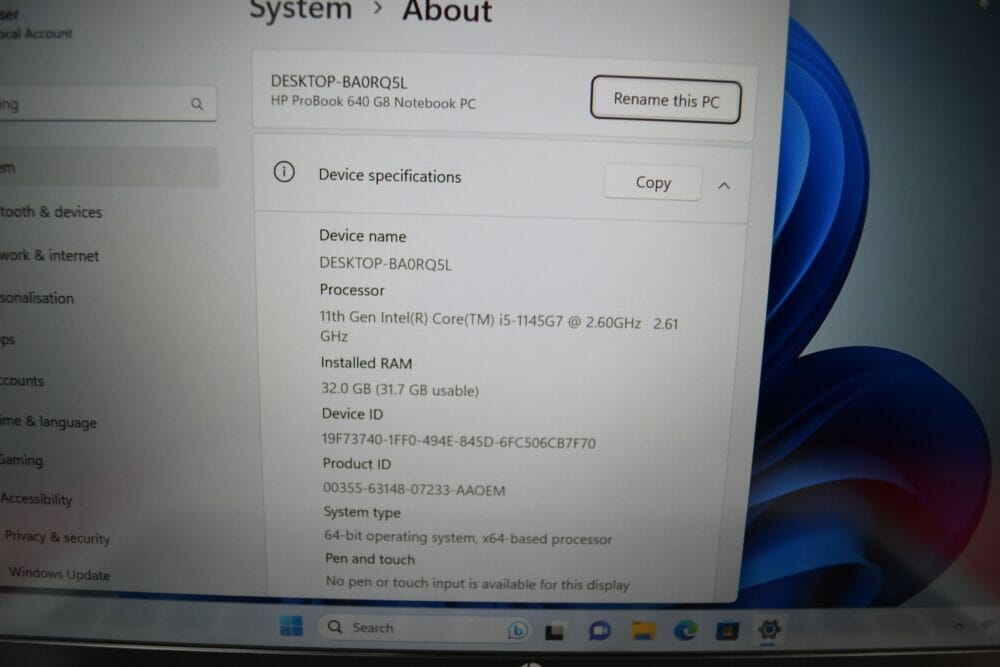This screenshot has width=1000, height=667.
Task: Collapse the Device specifications section
Action: [724, 186]
